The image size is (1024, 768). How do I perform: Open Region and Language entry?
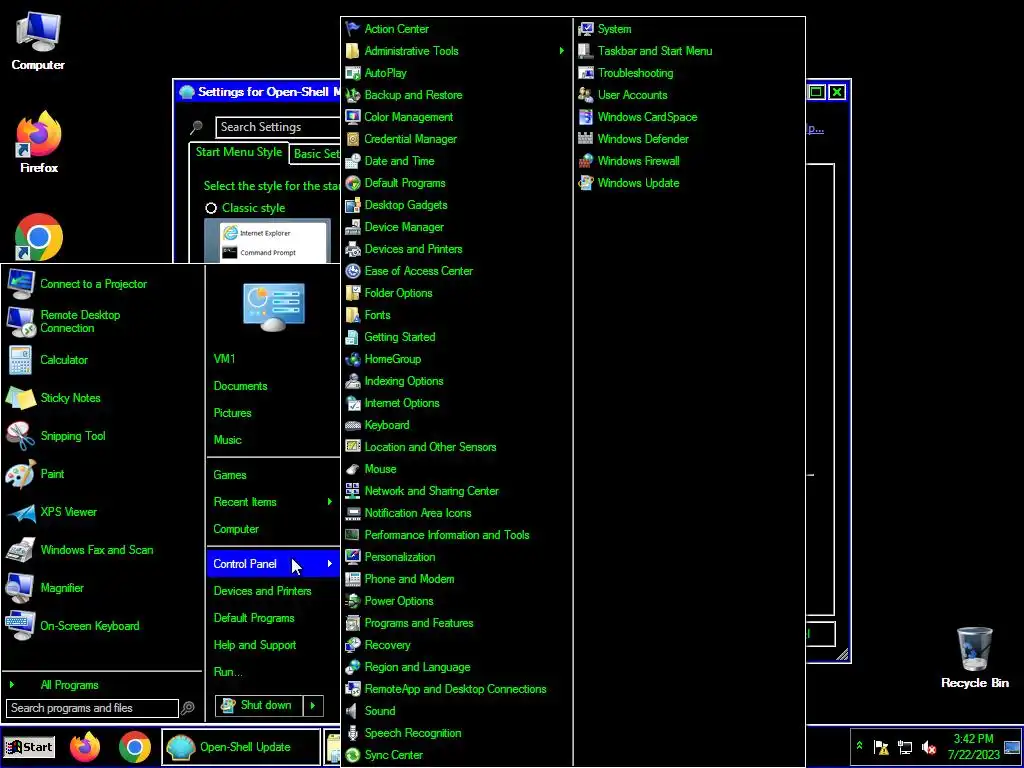(417, 667)
